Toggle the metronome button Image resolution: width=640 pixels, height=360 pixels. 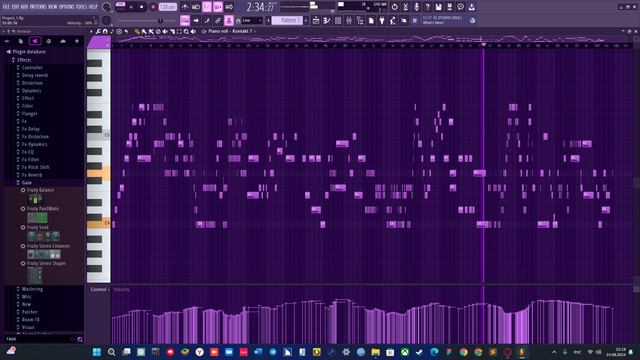[185, 7]
